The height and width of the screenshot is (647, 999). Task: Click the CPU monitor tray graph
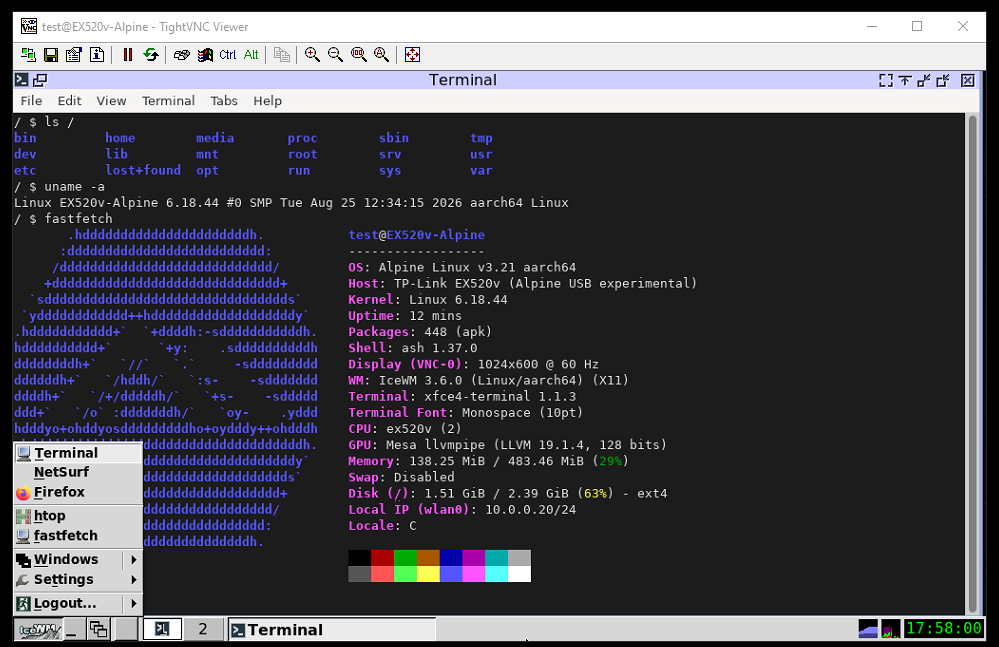tap(891, 629)
